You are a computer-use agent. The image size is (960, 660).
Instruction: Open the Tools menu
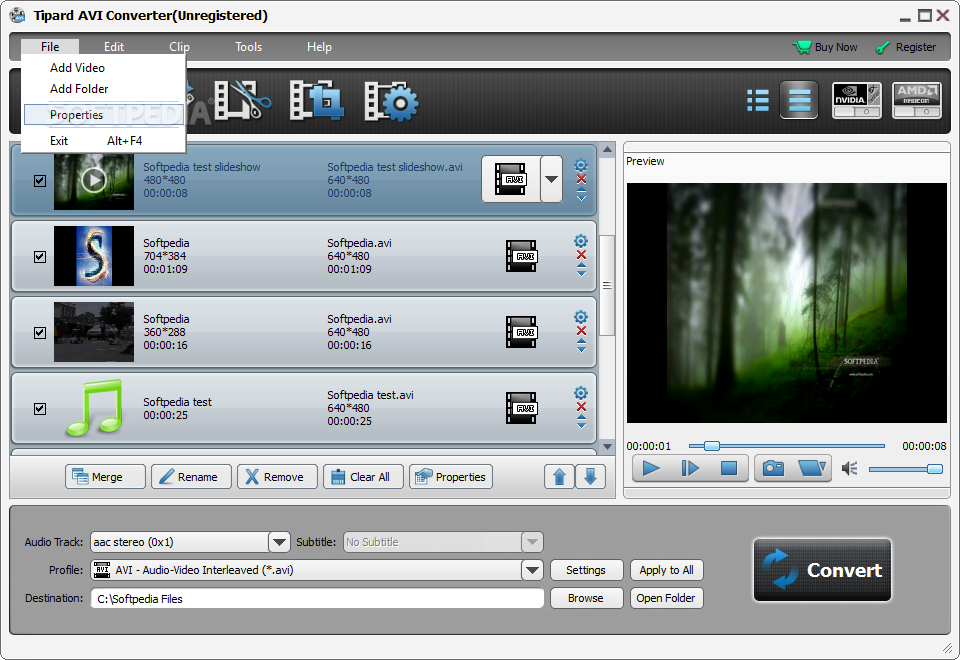[x=249, y=47]
